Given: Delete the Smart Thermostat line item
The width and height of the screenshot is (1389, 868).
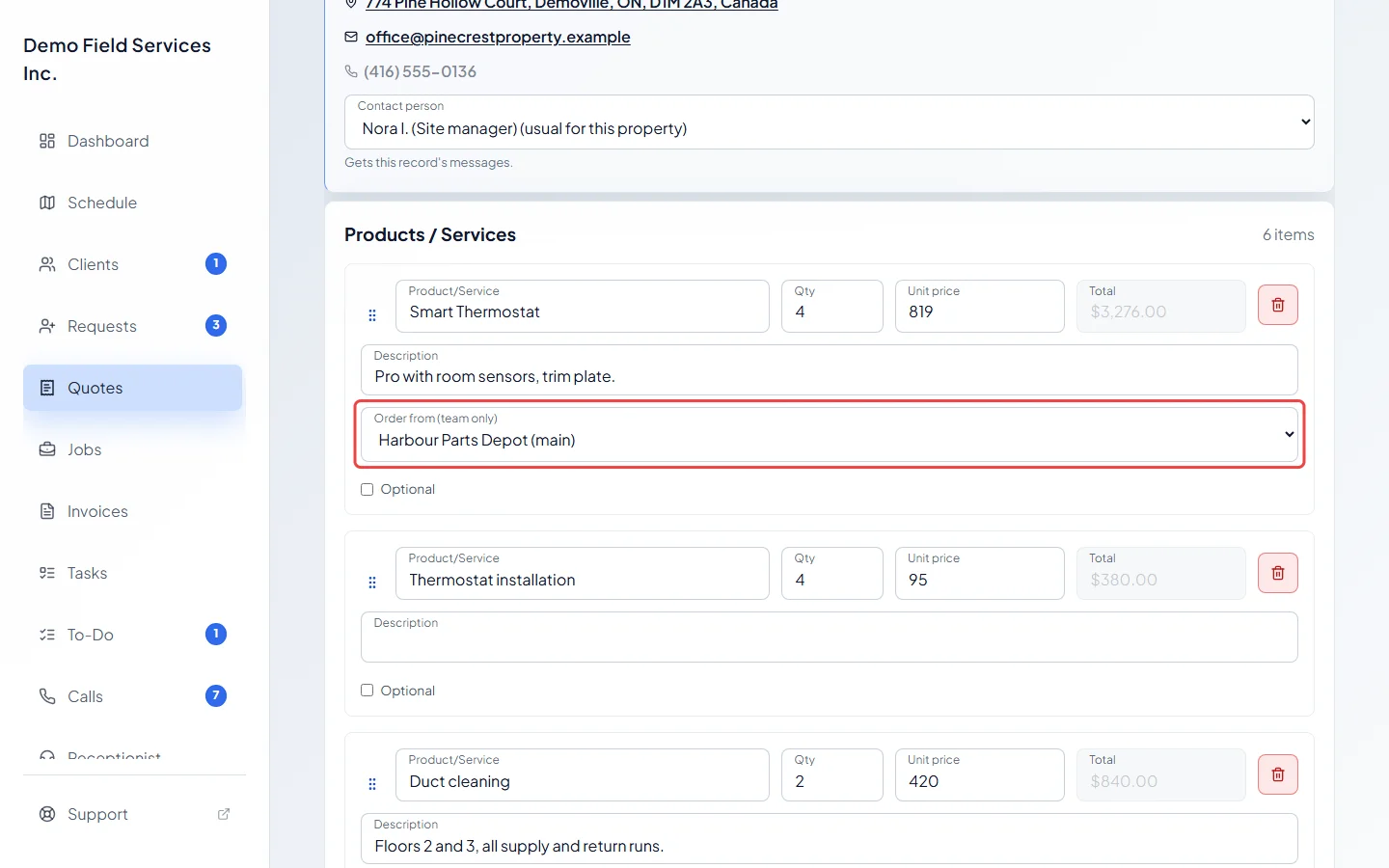Looking at the screenshot, I should pos(1277,305).
